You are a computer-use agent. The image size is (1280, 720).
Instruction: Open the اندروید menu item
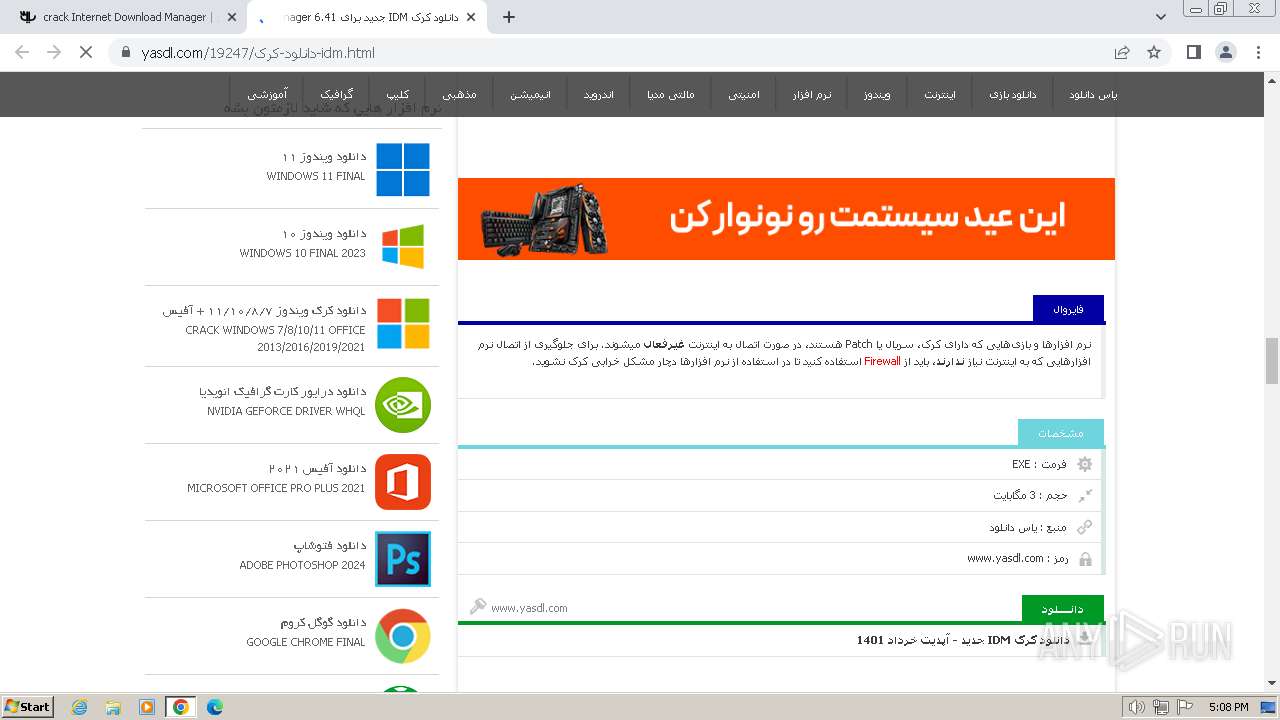click(x=599, y=95)
